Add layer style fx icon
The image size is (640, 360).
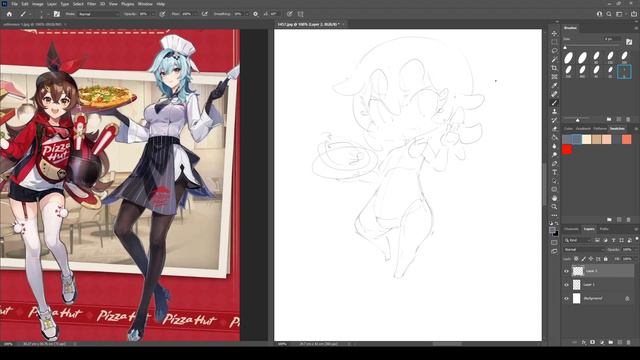[584, 342]
